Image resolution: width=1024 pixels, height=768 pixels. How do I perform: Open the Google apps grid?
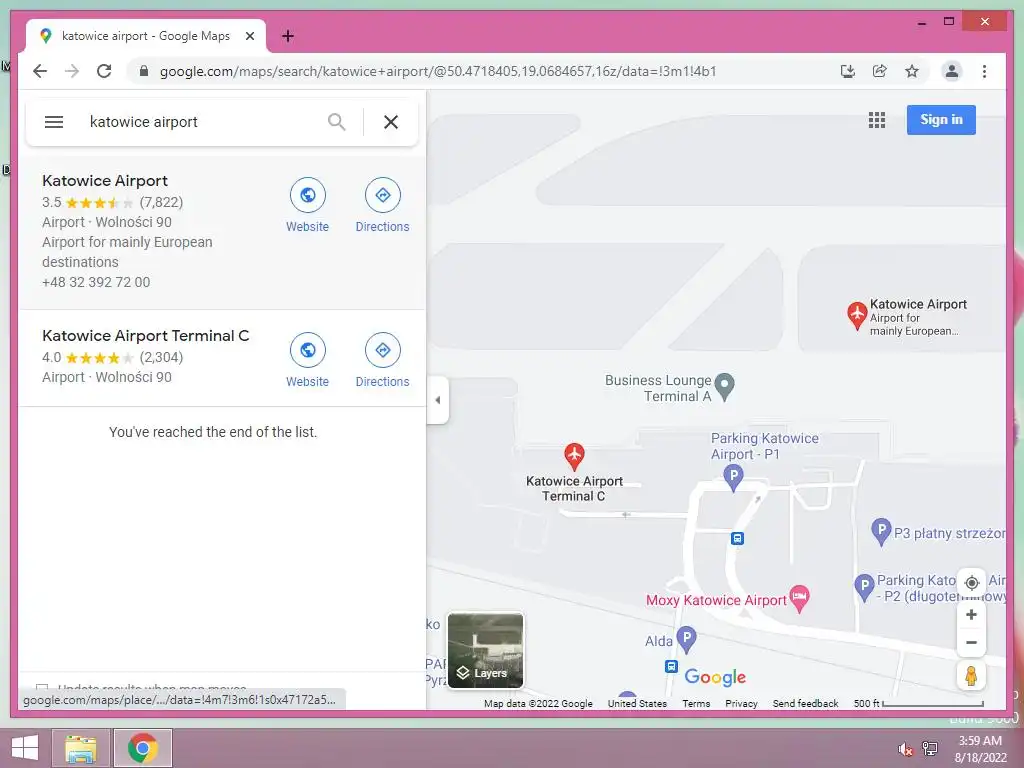coord(877,120)
